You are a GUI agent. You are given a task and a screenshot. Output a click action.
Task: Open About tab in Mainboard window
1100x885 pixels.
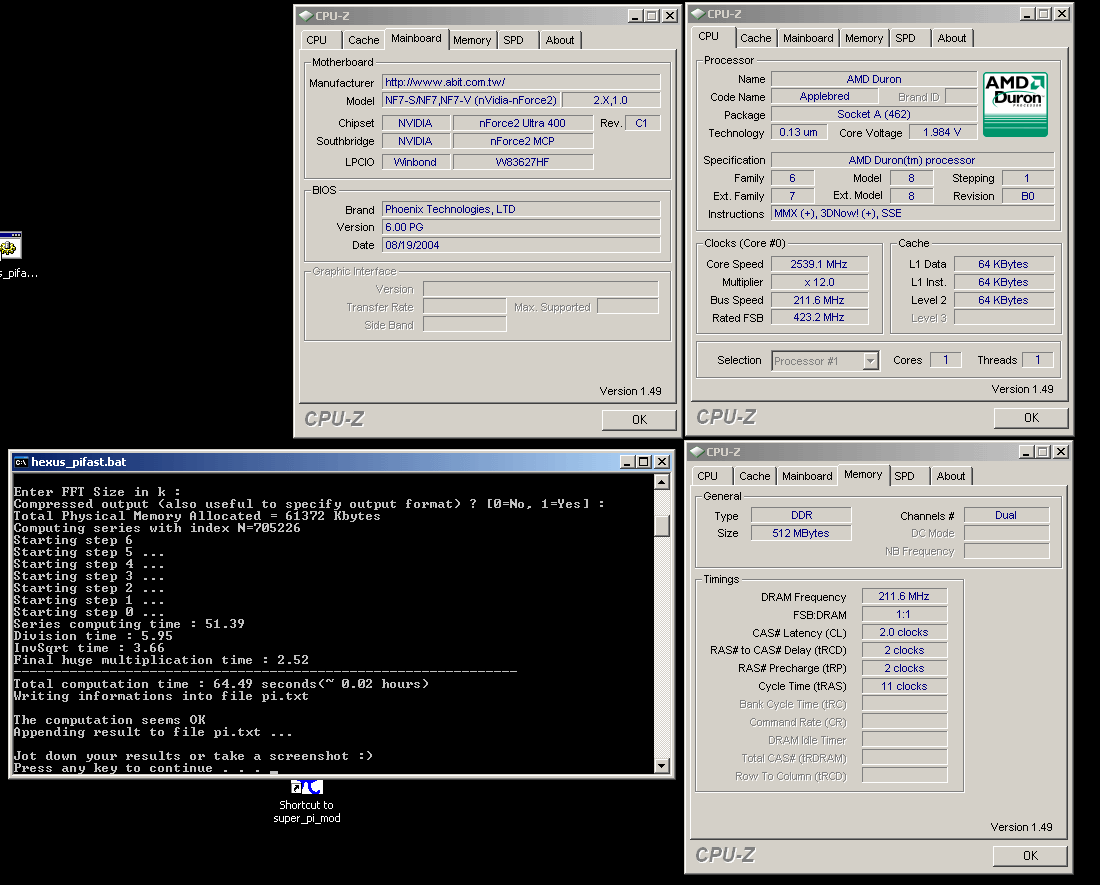pos(560,40)
